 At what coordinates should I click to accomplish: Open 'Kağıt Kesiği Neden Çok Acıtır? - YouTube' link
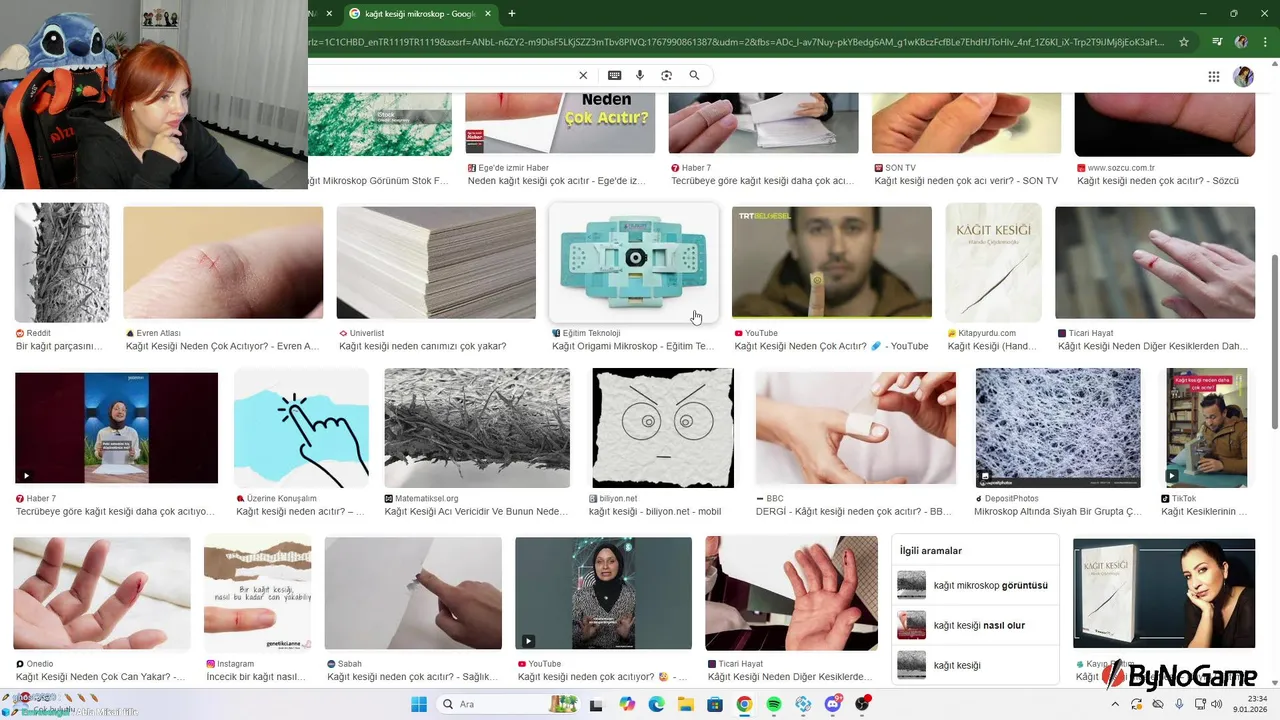click(831, 346)
